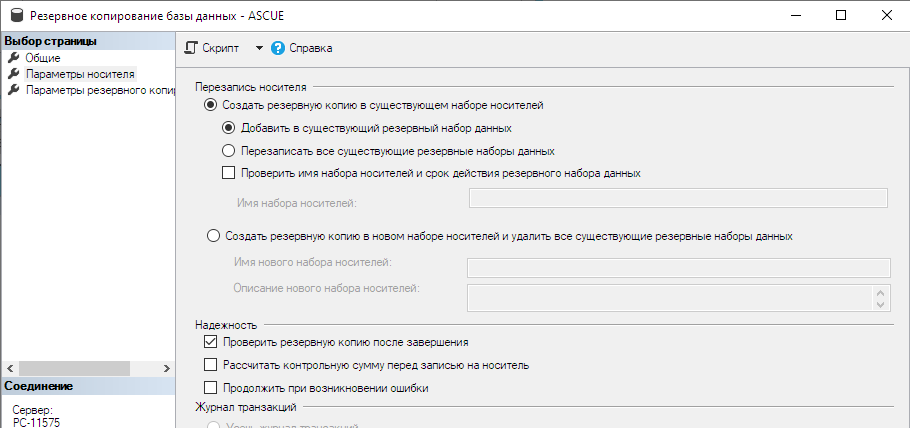This screenshot has height=428, width=910.
Task: Uncheck Проверить резервную копию после завершения
Action: (211, 342)
